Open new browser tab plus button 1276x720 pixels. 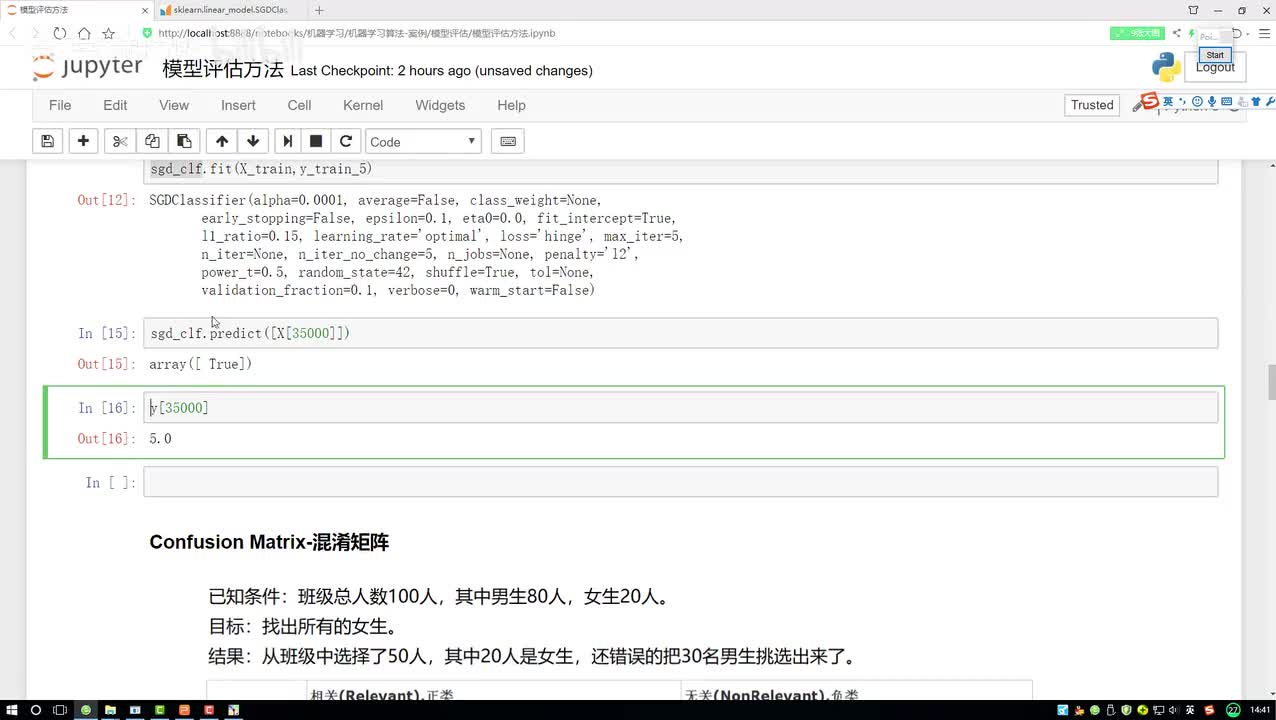click(x=319, y=10)
